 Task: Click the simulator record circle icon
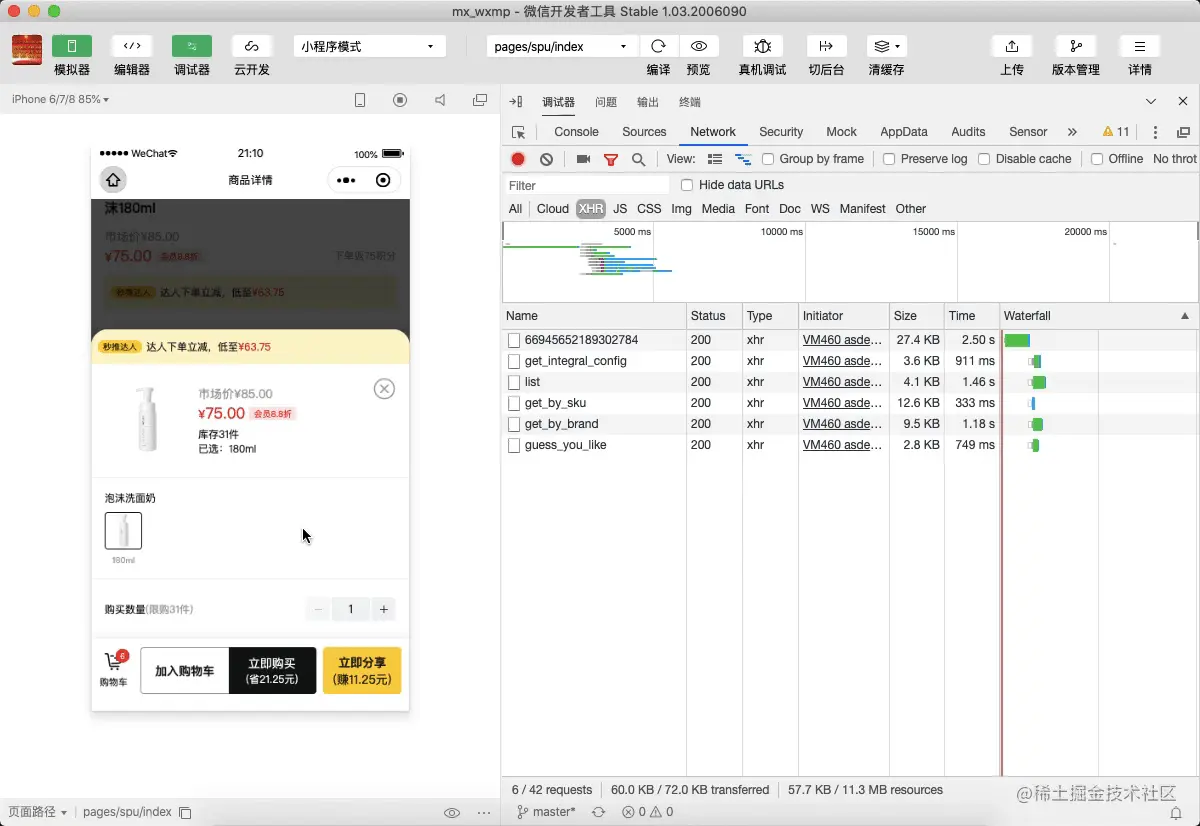pyautogui.click(x=400, y=100)
